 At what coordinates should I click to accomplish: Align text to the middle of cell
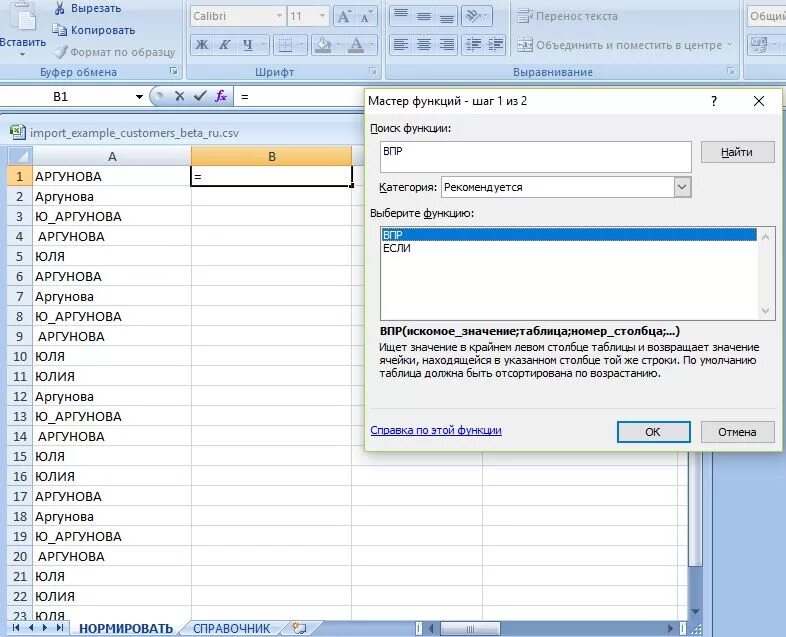click(x=424, y=17)
